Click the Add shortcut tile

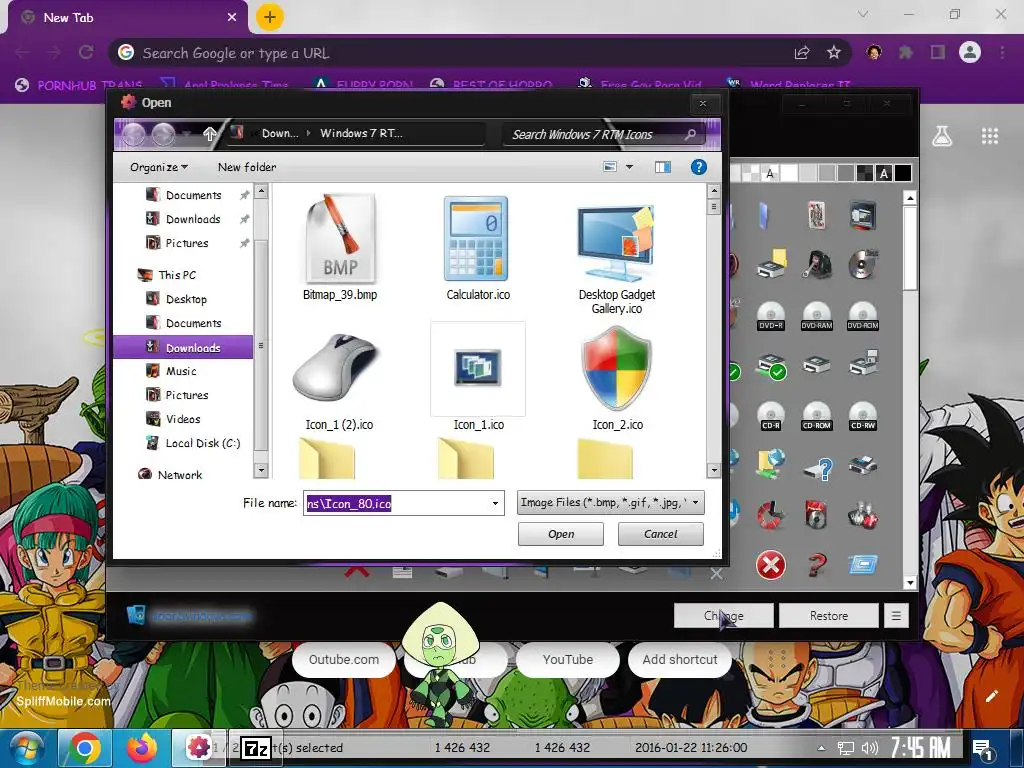tap(679, 660)
